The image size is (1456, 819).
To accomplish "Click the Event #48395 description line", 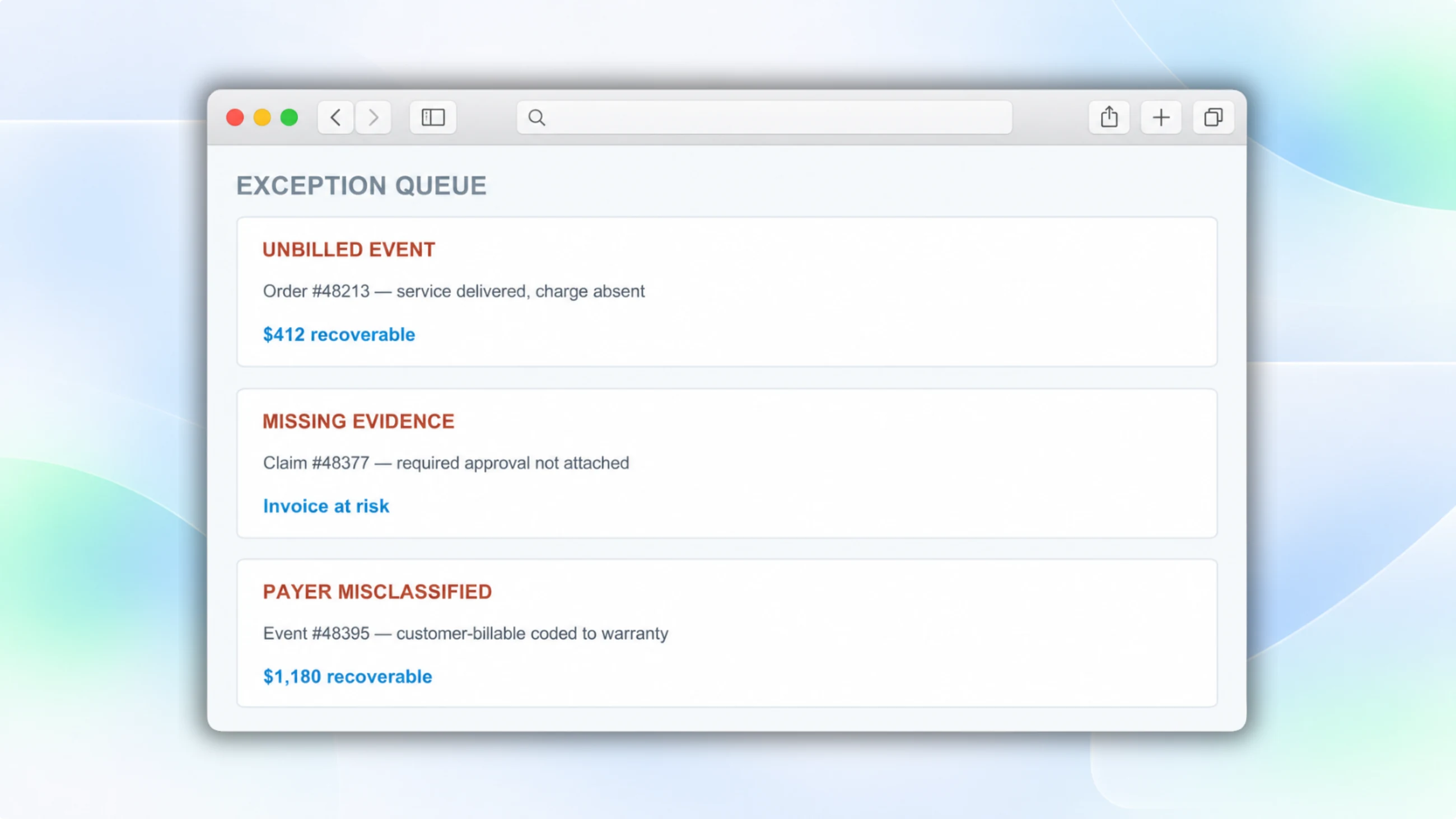I will pyautogui.click(x=466, y=634).
